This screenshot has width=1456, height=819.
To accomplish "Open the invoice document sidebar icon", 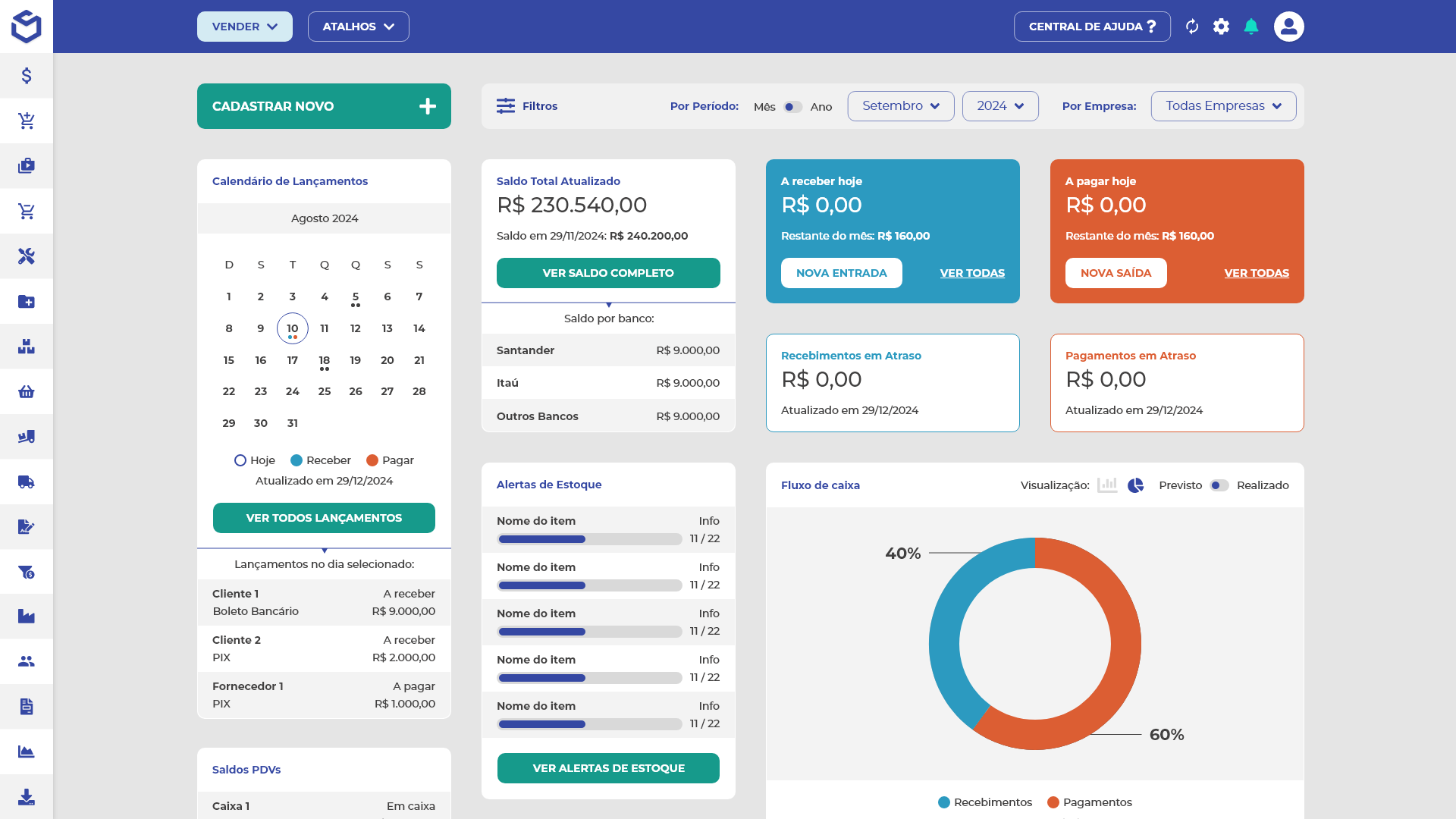I will (27, 707).
